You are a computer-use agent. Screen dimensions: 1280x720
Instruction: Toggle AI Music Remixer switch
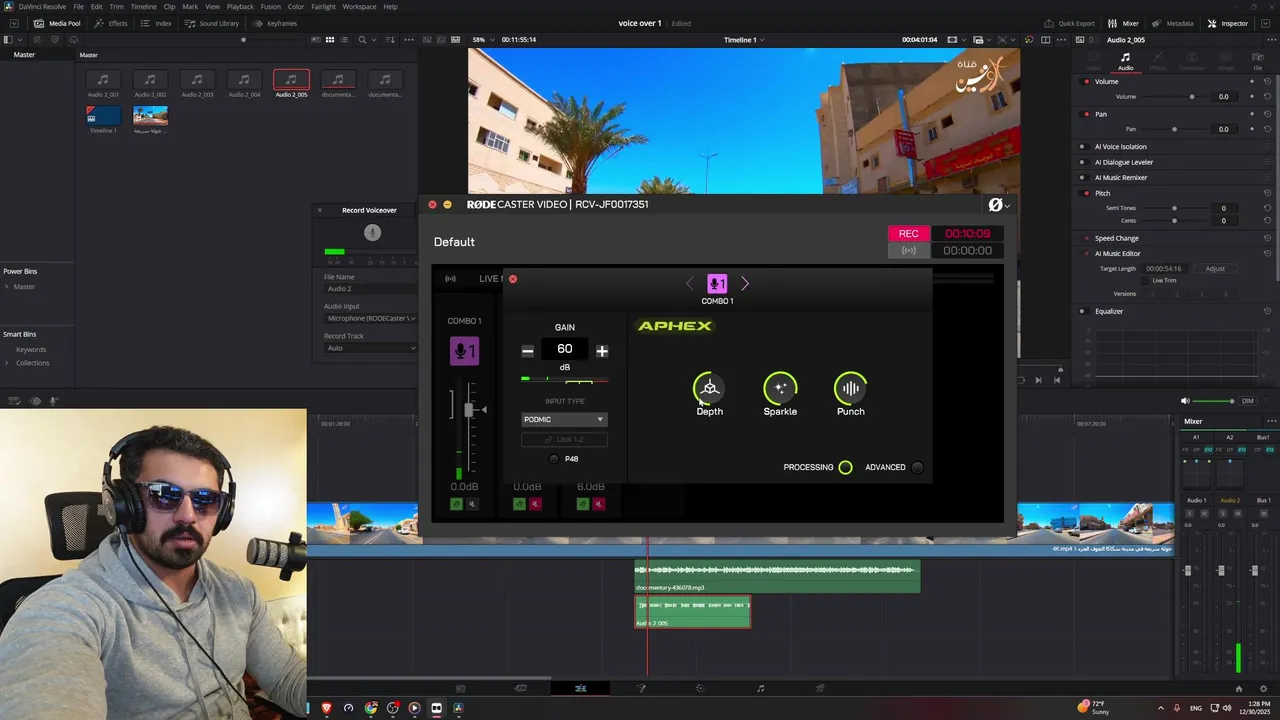tap(1082, 178)
